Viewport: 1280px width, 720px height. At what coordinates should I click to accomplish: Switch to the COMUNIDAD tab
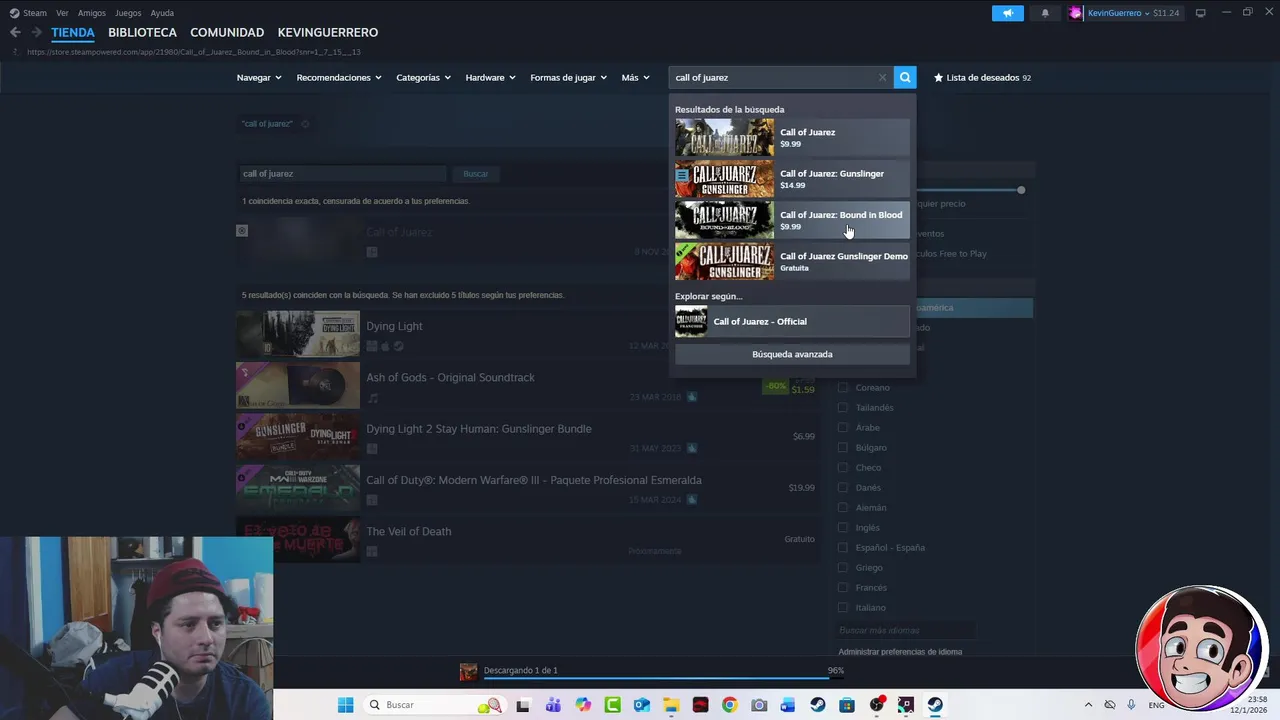227,32
